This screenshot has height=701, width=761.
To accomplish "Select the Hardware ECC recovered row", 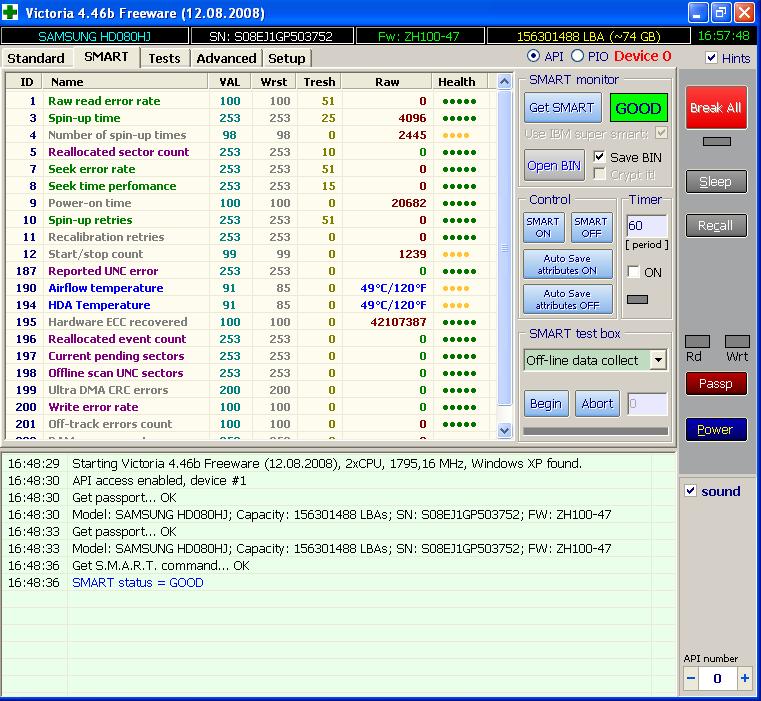I will click(250, 322).
